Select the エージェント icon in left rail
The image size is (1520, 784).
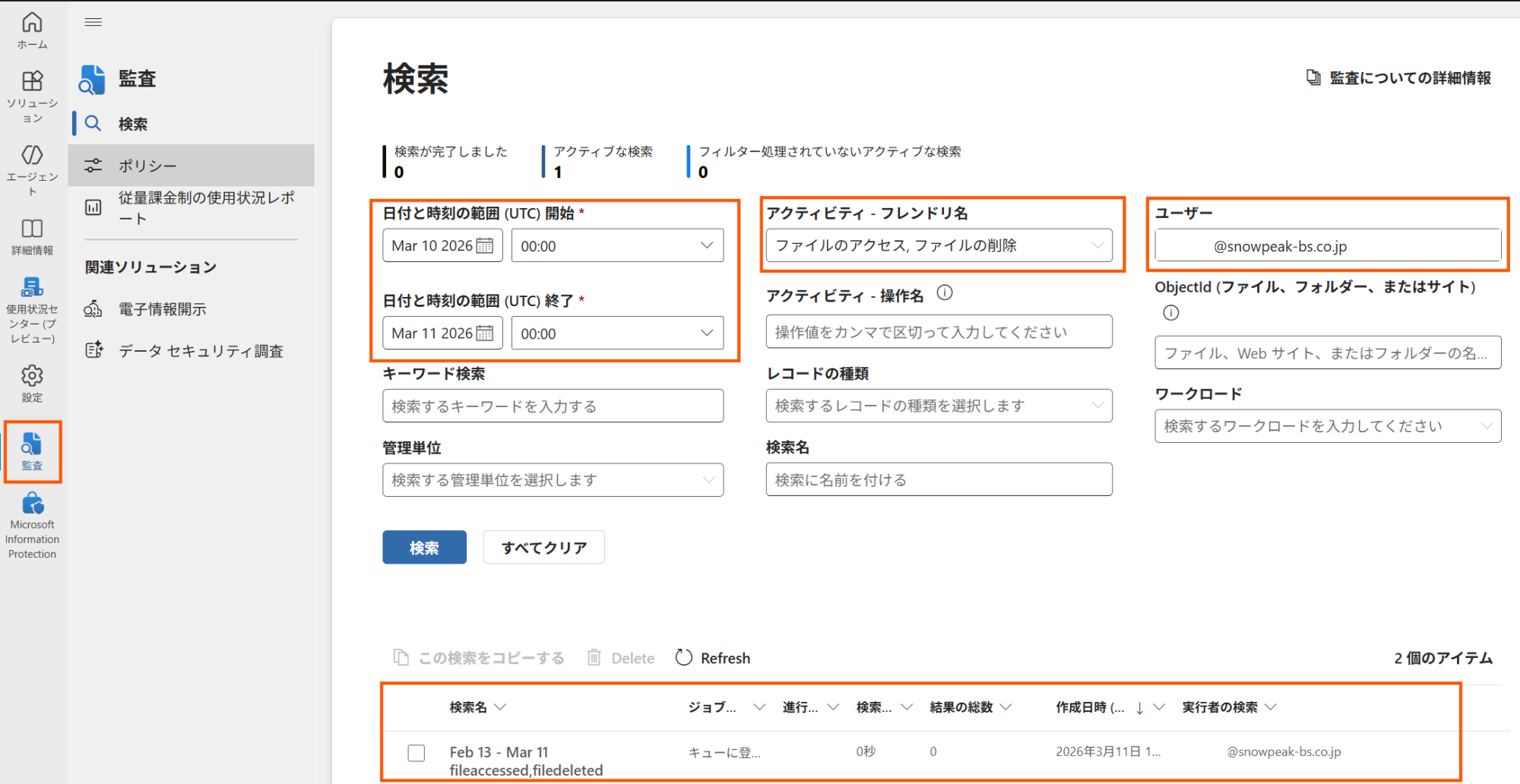coord(32,156)
